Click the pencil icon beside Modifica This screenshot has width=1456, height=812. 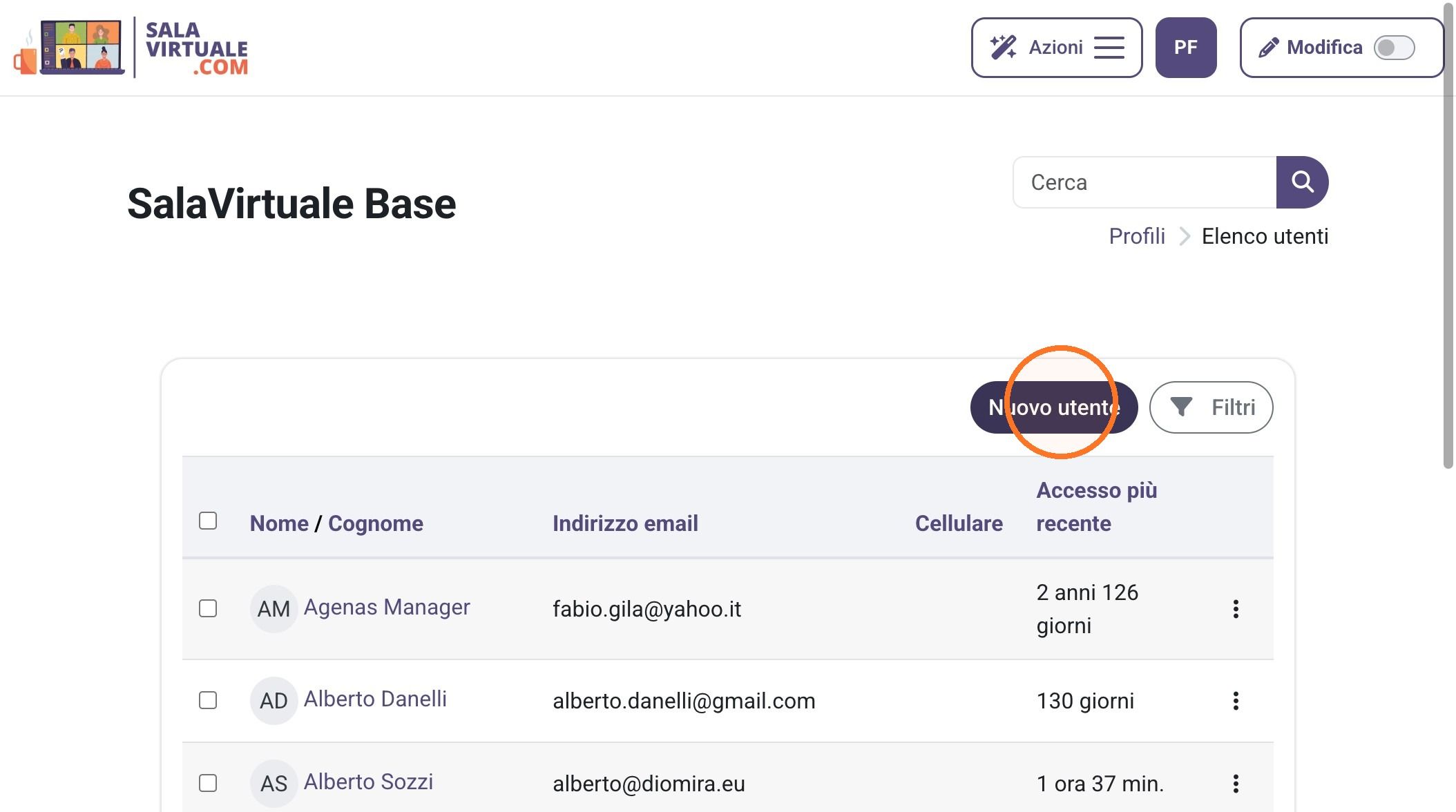click(x=1269, y=48)
